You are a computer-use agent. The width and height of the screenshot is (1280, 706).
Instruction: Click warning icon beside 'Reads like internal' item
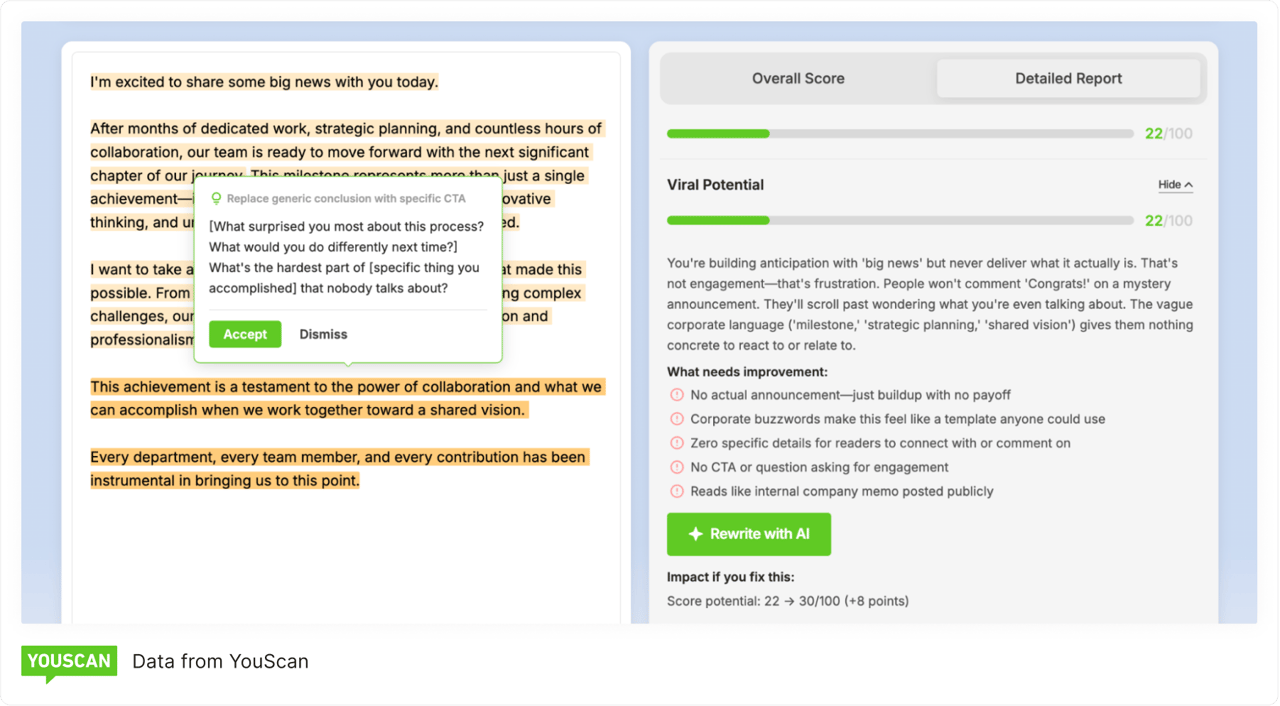(677, 491)
